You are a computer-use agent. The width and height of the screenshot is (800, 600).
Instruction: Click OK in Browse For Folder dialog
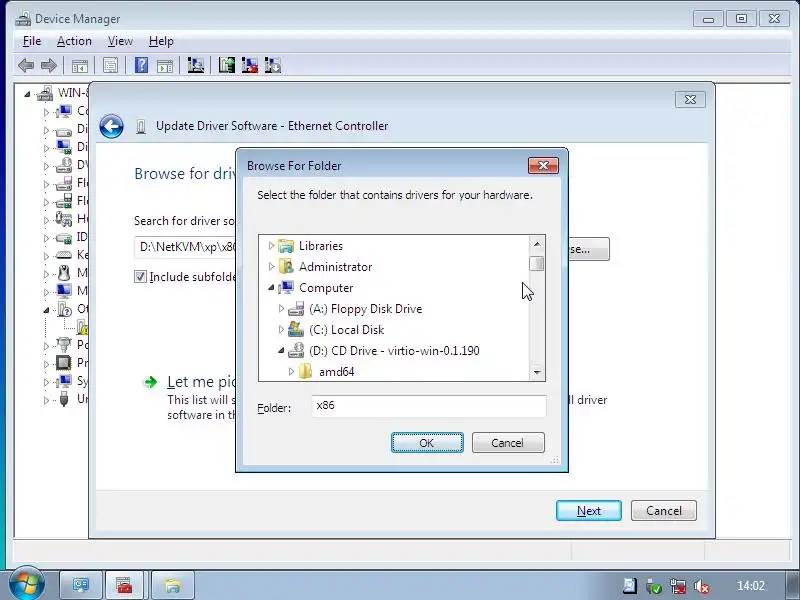[427, 442]
